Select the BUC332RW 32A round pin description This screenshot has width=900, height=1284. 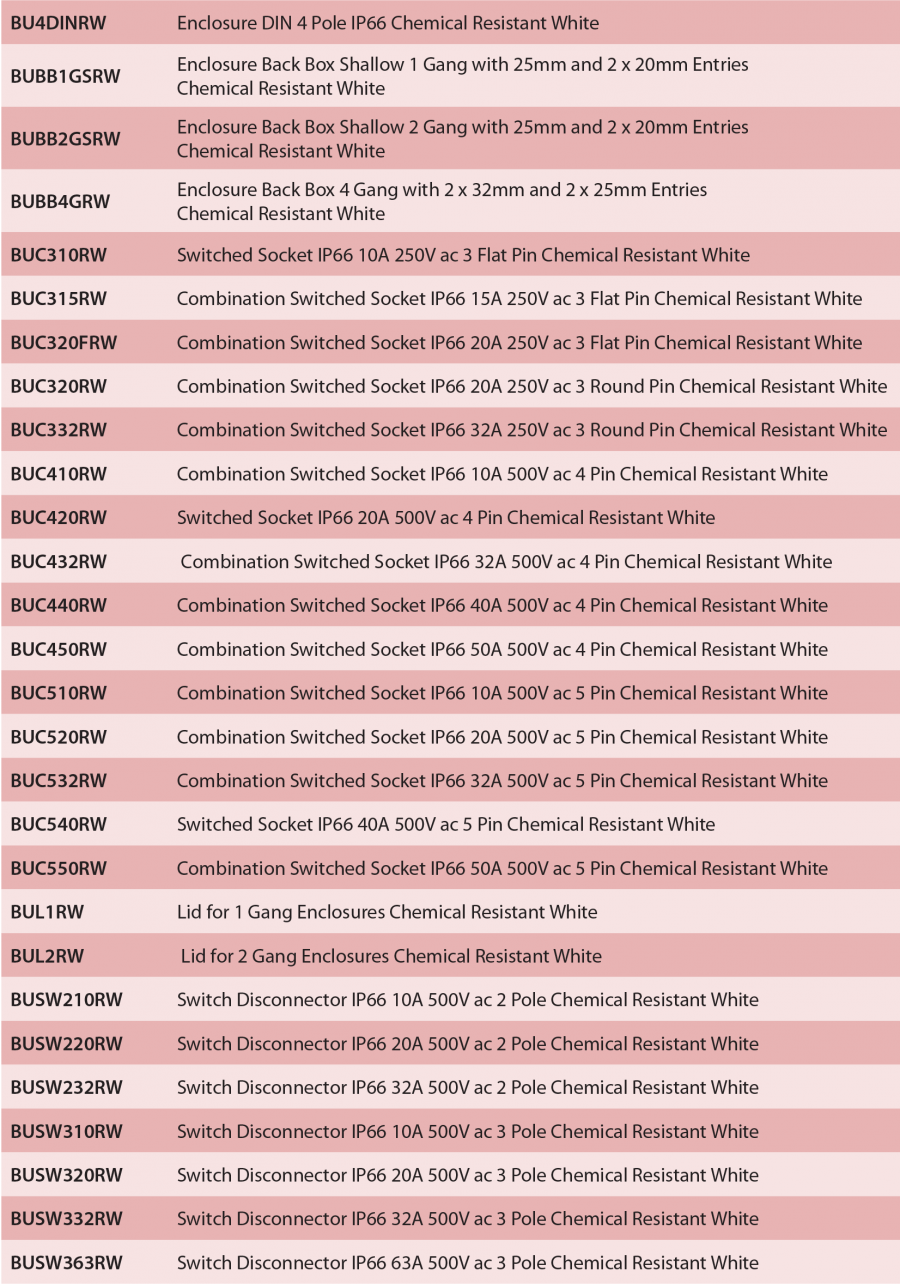tap(531, 430)
